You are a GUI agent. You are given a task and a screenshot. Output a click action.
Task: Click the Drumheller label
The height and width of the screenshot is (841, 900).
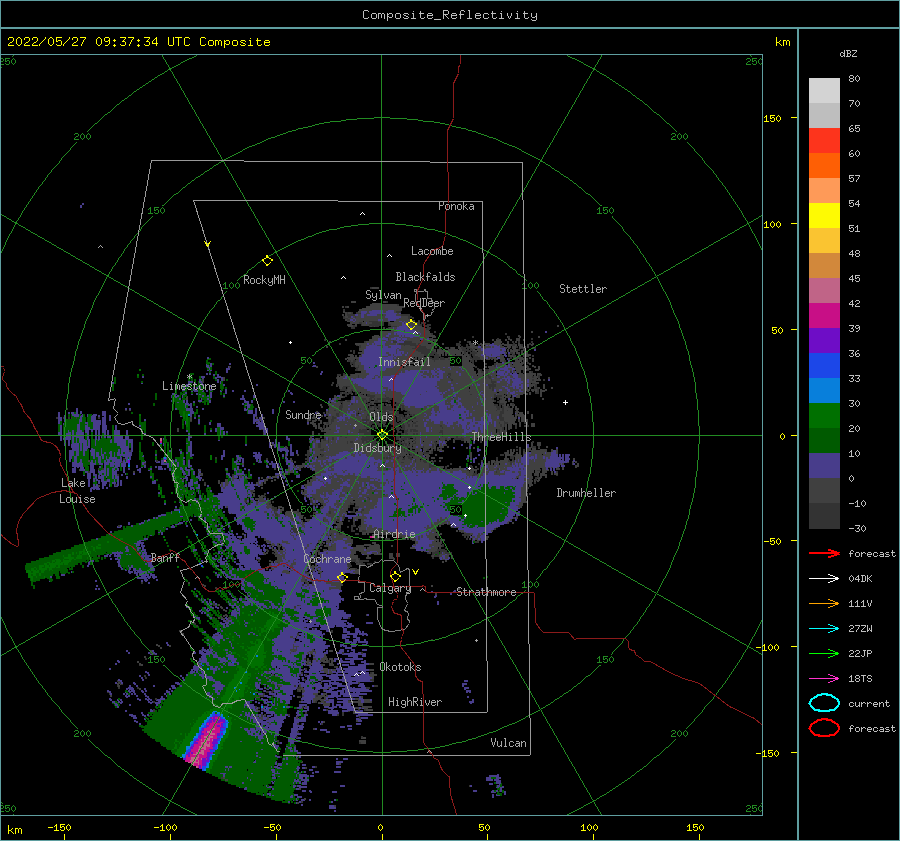tap(586, 493)
